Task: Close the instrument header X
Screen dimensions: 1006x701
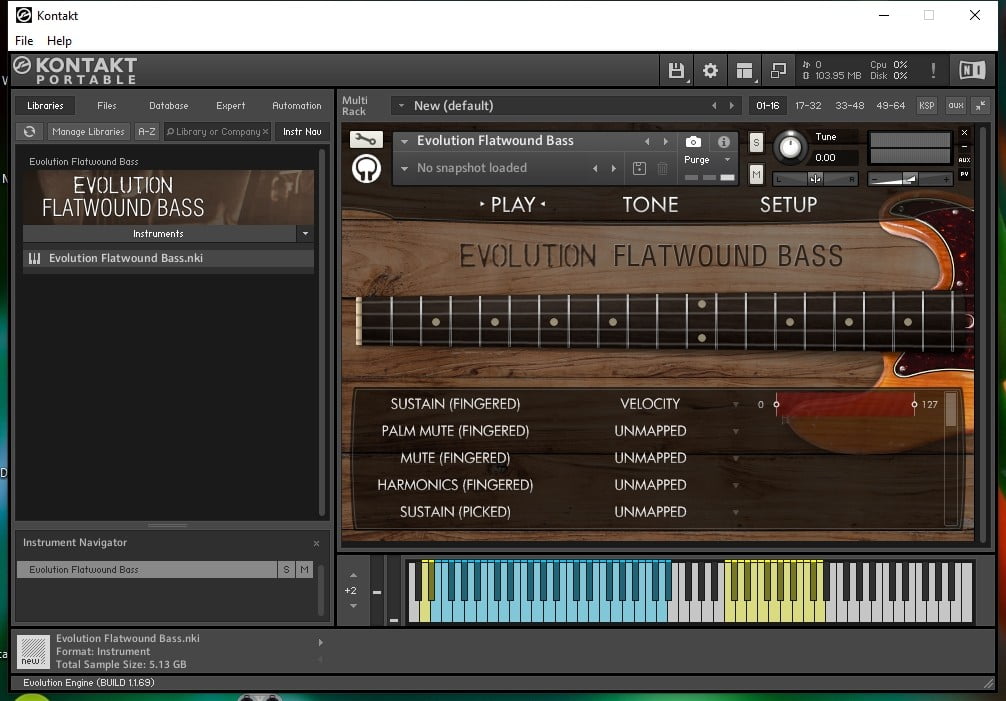Action: coord(964,132)
